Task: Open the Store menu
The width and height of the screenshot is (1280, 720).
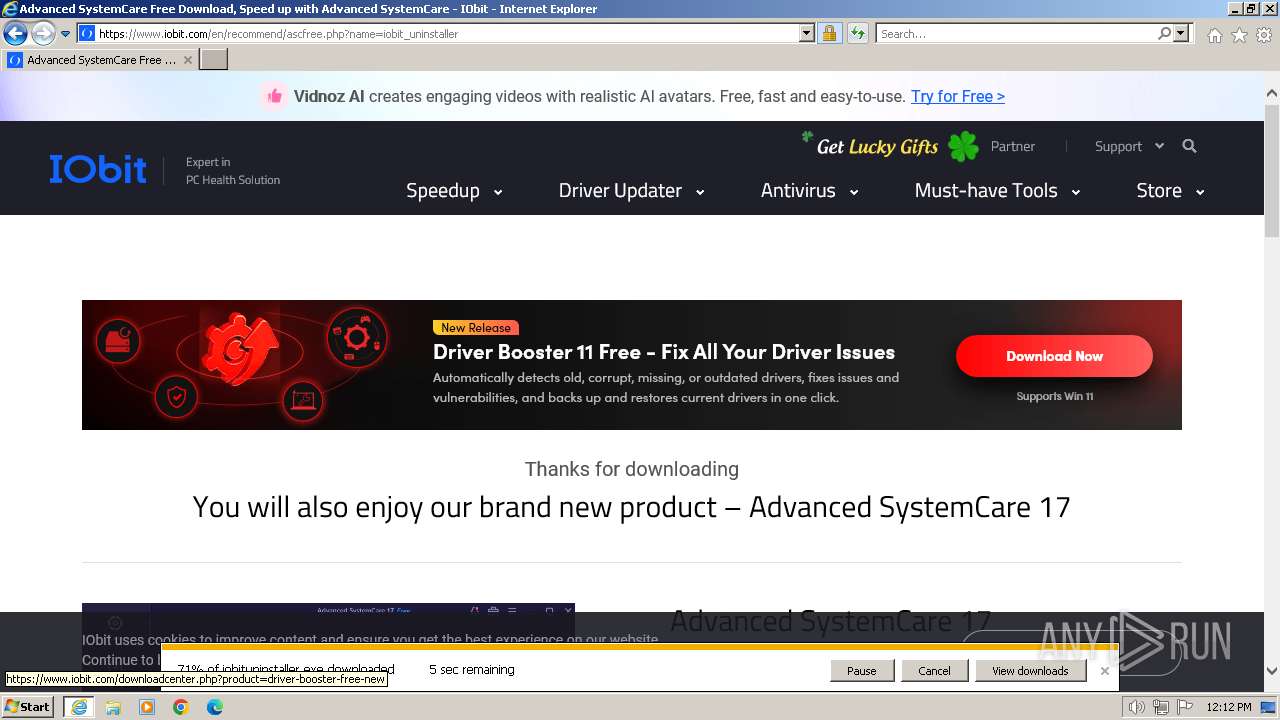Action: tap(1170, 190)
